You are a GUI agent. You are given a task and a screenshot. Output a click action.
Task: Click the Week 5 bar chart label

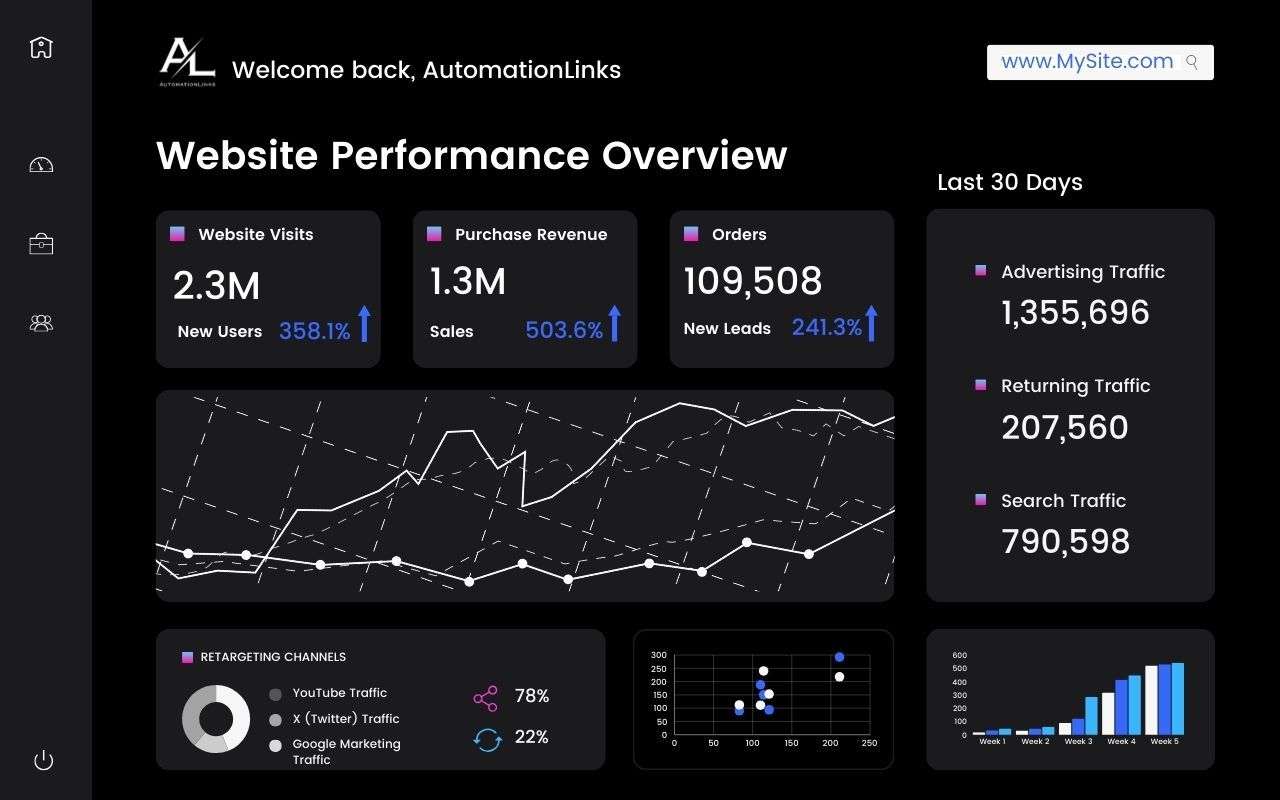pos(1164,742)
